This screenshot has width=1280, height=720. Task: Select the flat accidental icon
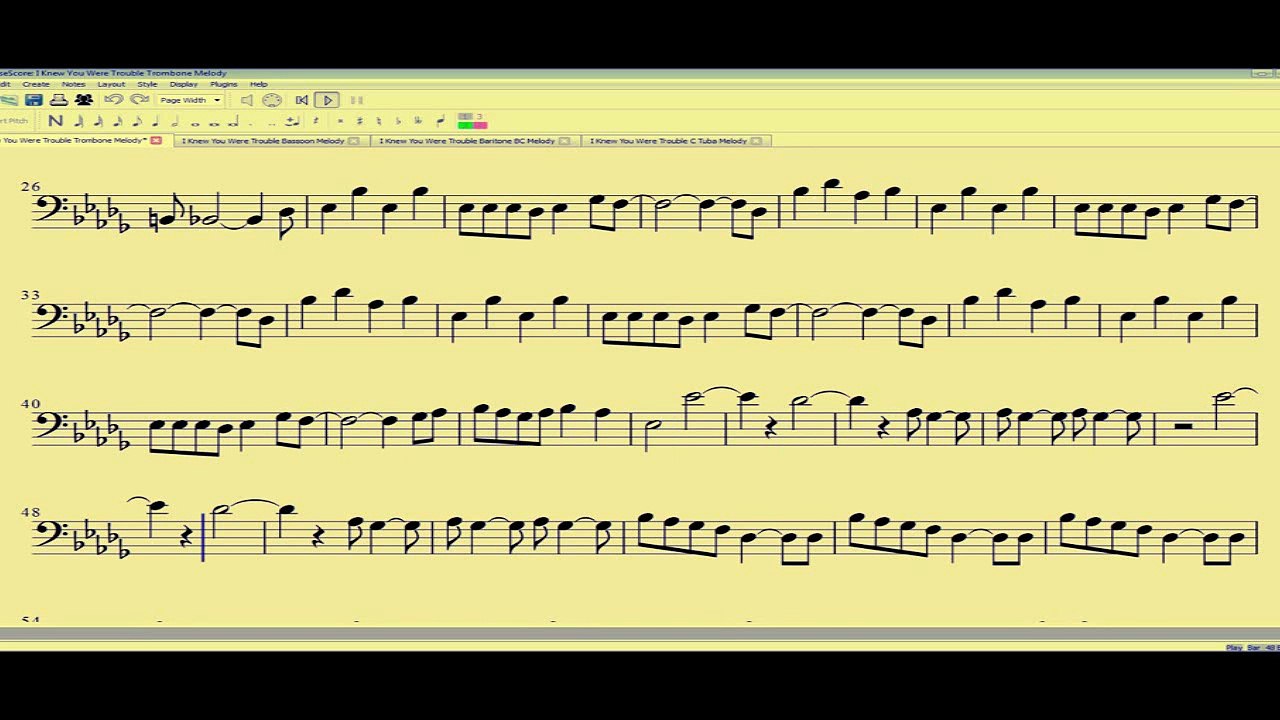398,121
